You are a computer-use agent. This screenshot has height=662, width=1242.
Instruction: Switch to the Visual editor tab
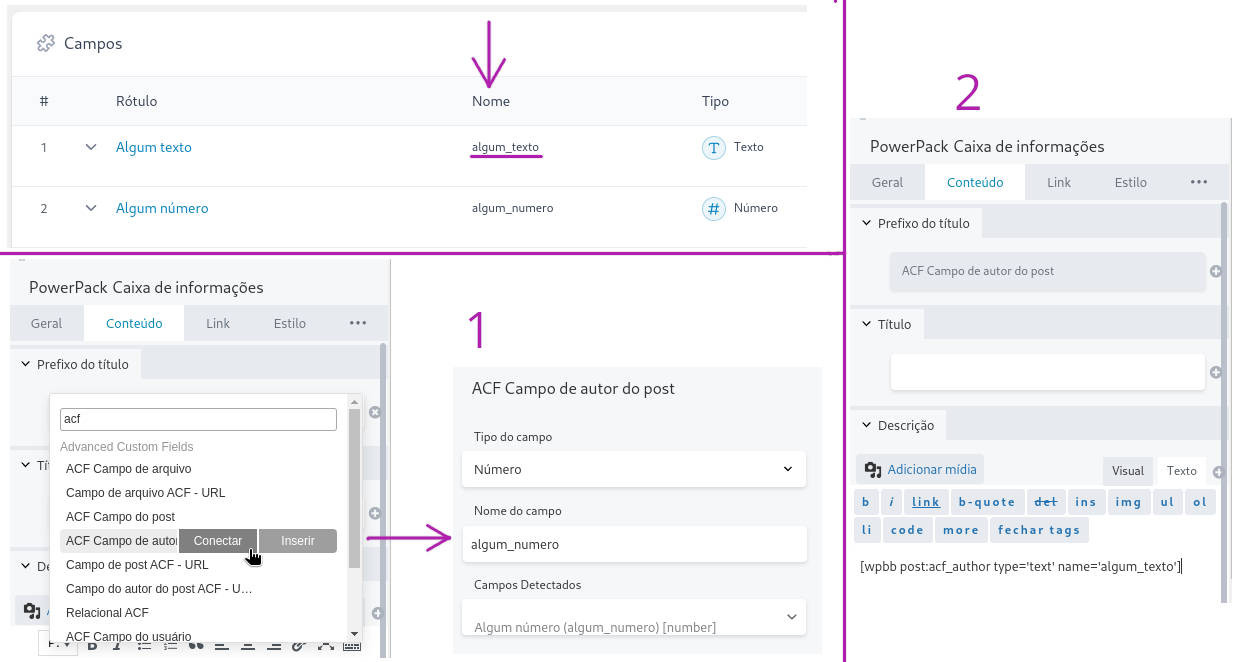[1128, 470]
